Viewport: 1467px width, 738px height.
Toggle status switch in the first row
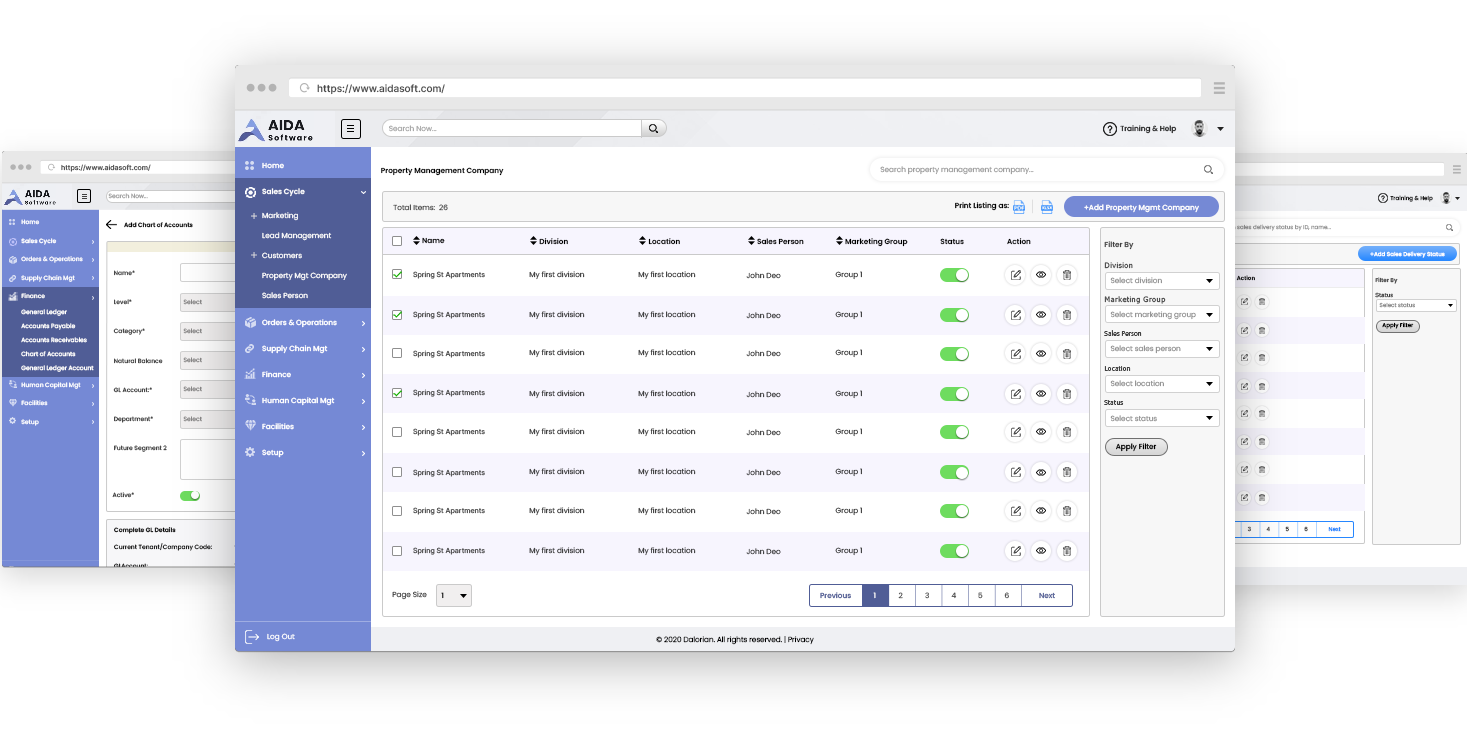pyautogui.click(x=954, y=275)
